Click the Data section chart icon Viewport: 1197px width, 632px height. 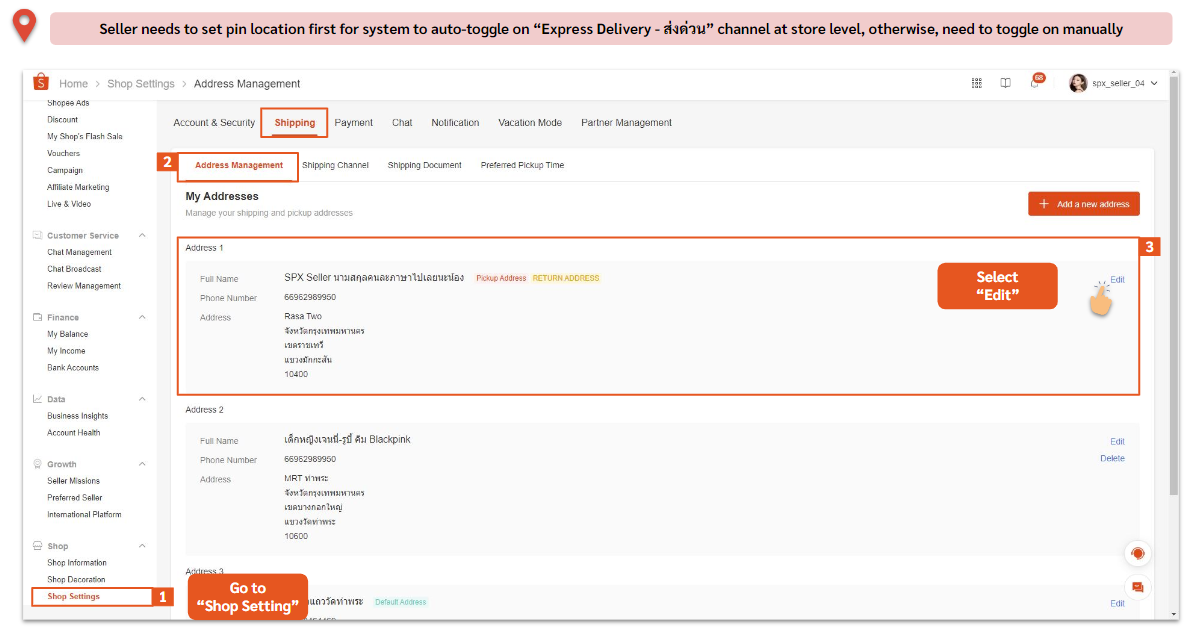pos(37,399)
